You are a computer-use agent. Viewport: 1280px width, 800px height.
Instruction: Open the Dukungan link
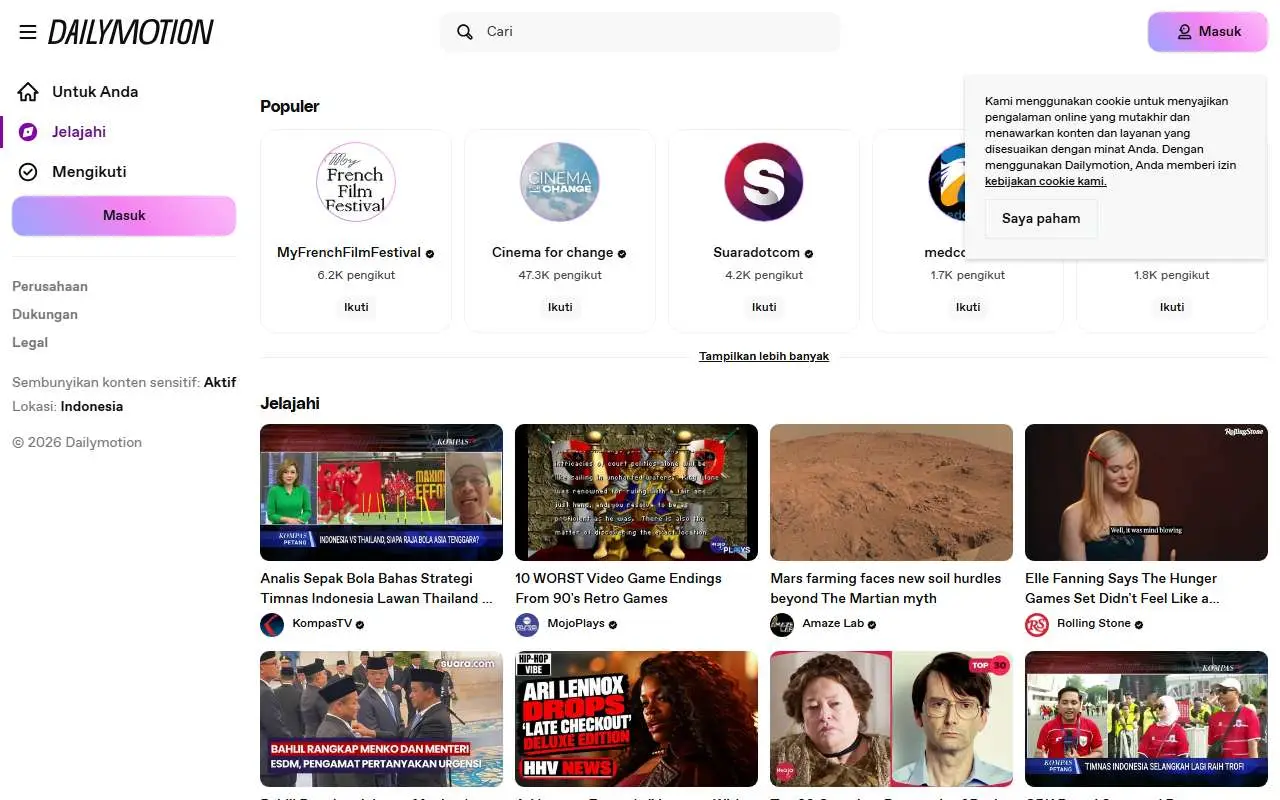[x=45, y=314]
